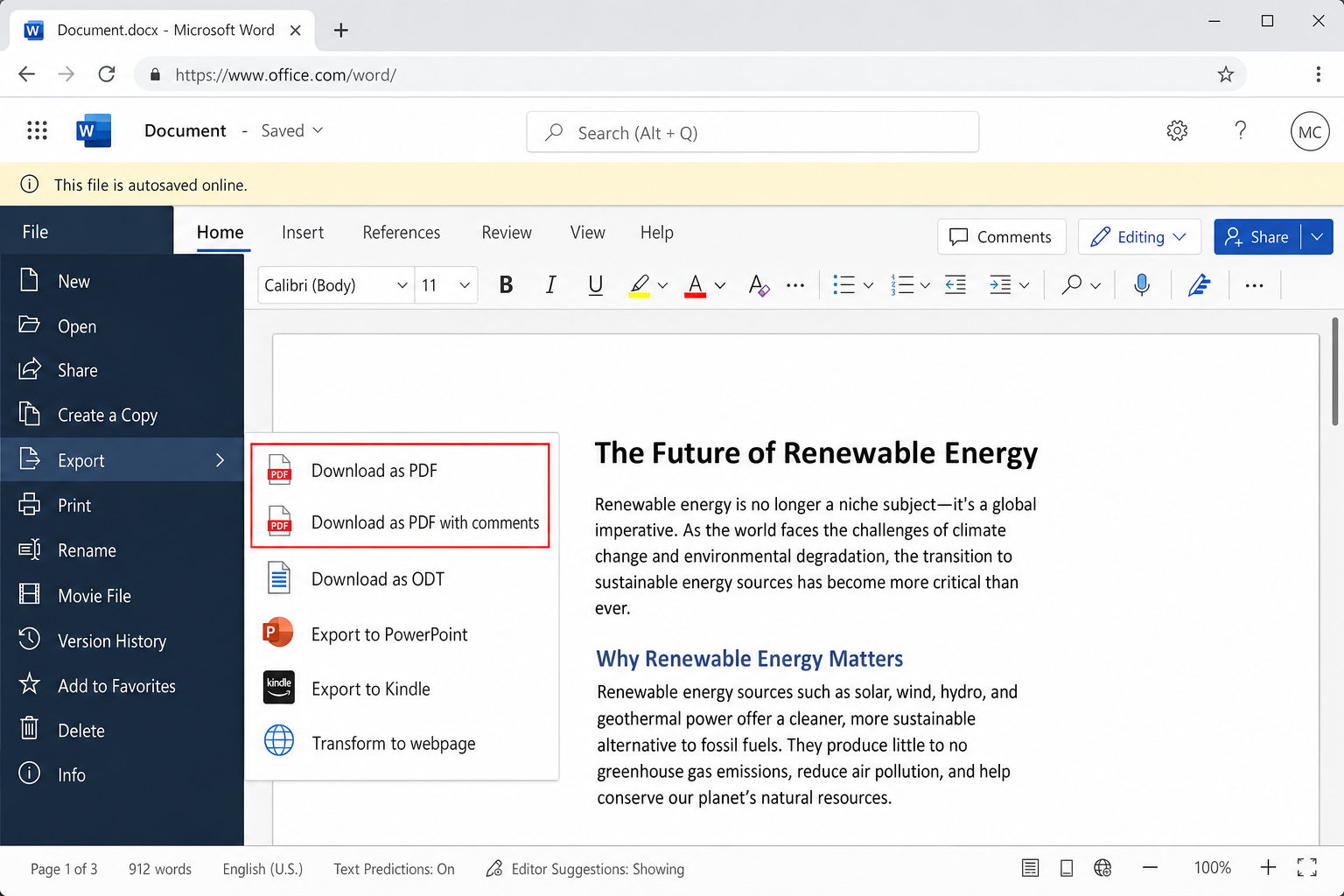This screenshot has width=1344, height=896.
Task: Open the MC account avatar
Action: coord(1309,131)
